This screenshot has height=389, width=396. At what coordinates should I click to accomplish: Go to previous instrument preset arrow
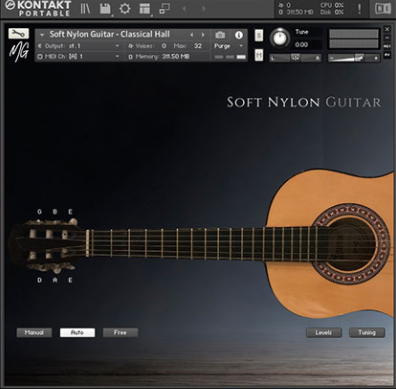tap(192, 35)
